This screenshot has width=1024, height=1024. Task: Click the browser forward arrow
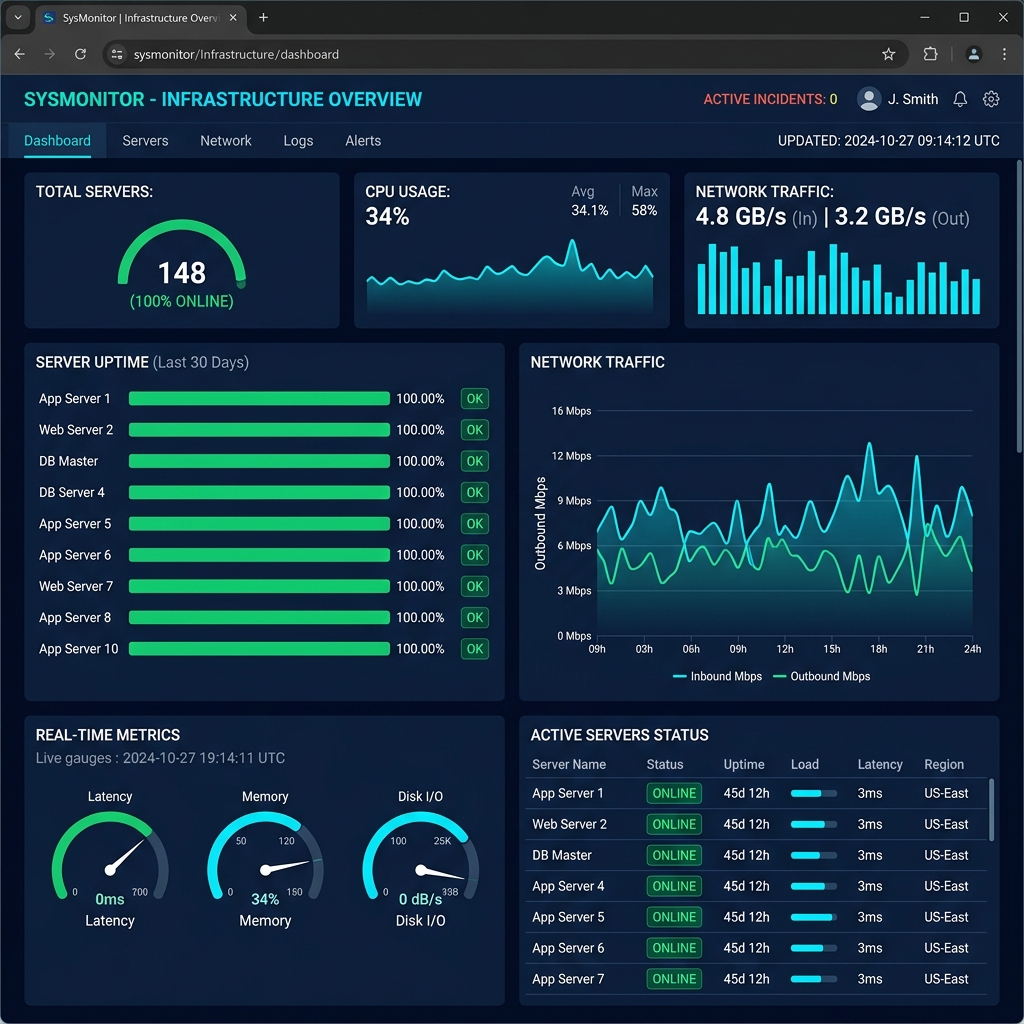pyautogui.click(x=50, y=54)
